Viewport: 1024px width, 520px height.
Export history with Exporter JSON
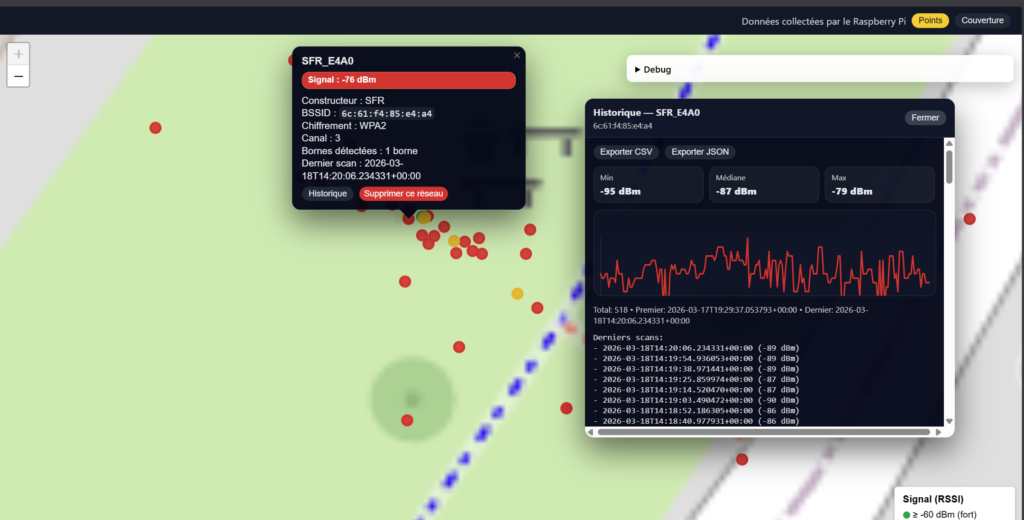click(700, 152)
